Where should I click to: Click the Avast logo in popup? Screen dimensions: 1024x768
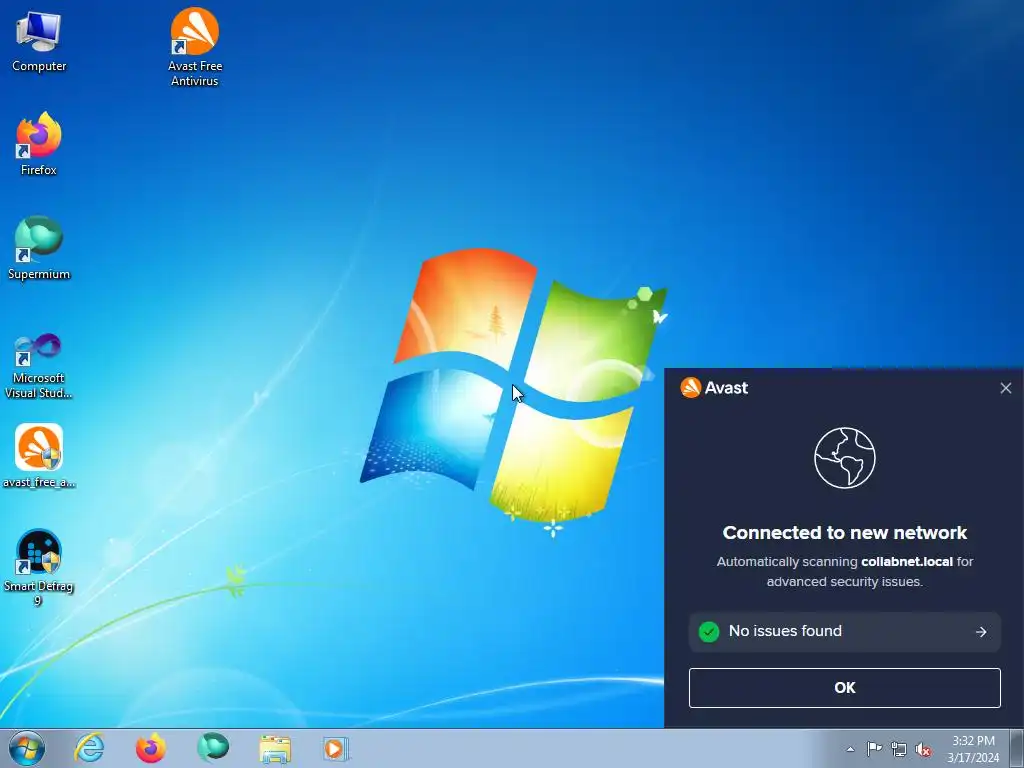pyautogui.click(x=714, y=388)
